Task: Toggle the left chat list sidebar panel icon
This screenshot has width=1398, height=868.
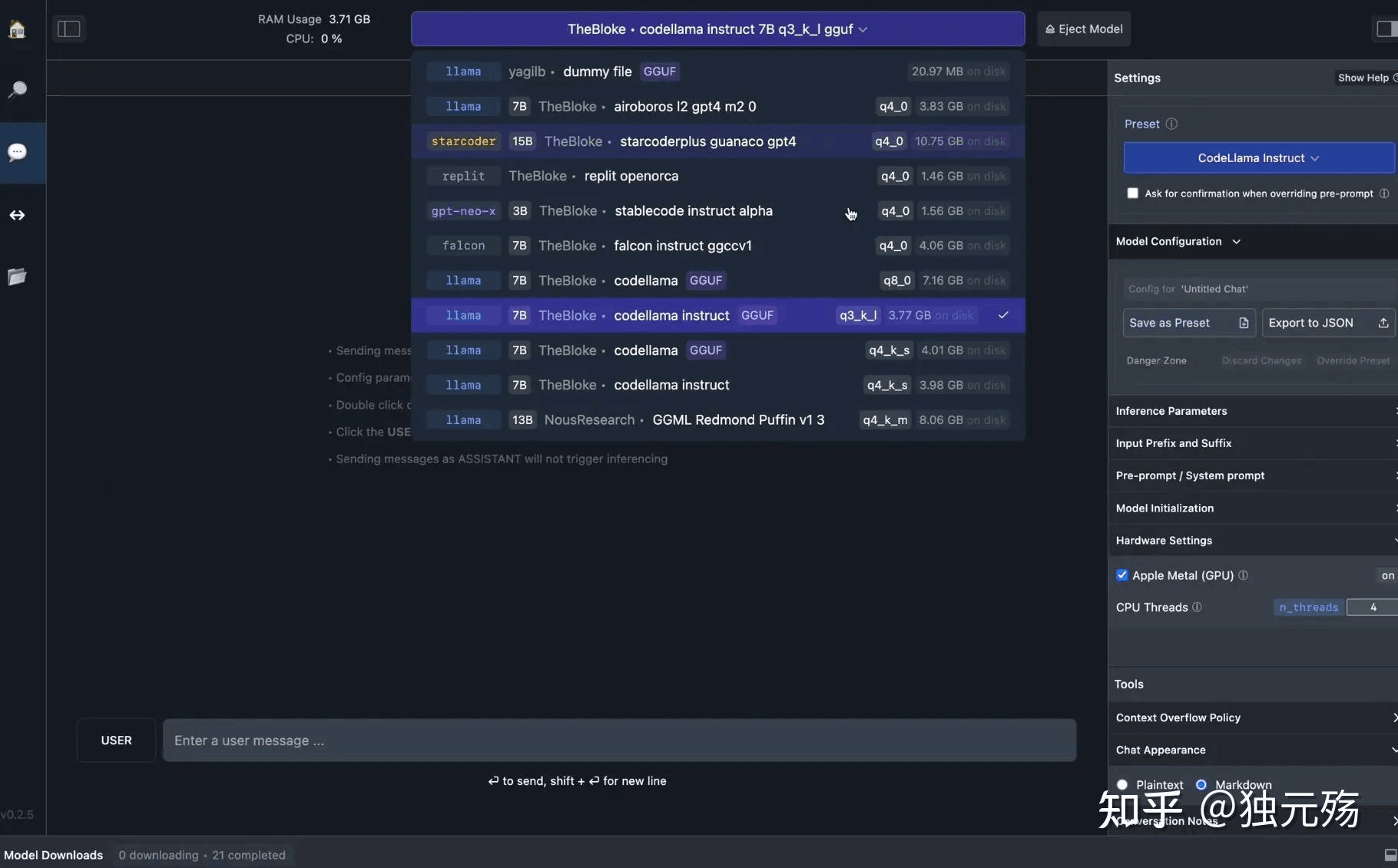Action: (69, 29)
